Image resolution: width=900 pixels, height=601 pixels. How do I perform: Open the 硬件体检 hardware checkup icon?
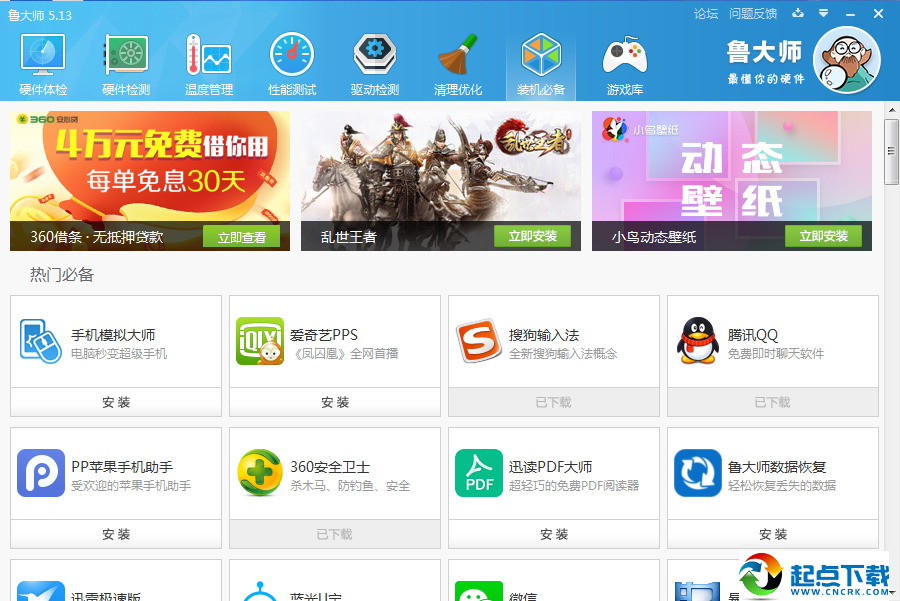tap(43, 55)
